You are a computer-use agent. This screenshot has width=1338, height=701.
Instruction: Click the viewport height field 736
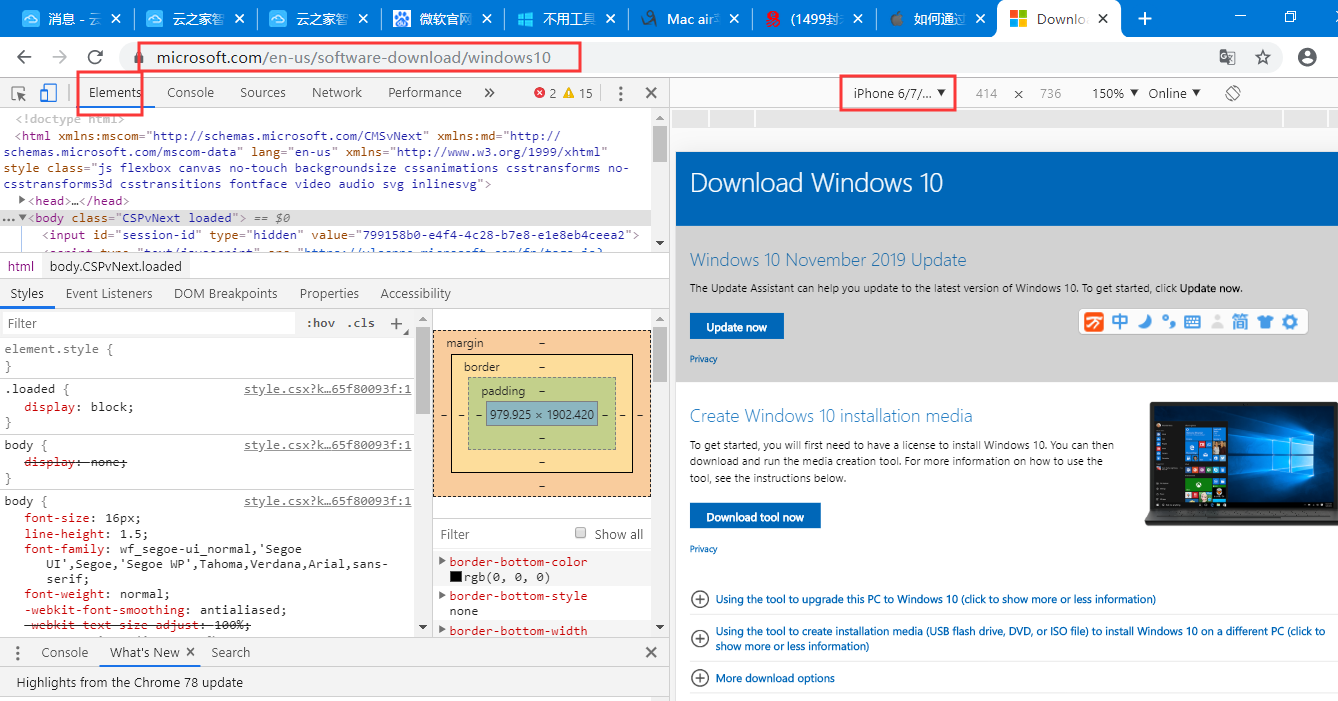(x=1050, y=93)
